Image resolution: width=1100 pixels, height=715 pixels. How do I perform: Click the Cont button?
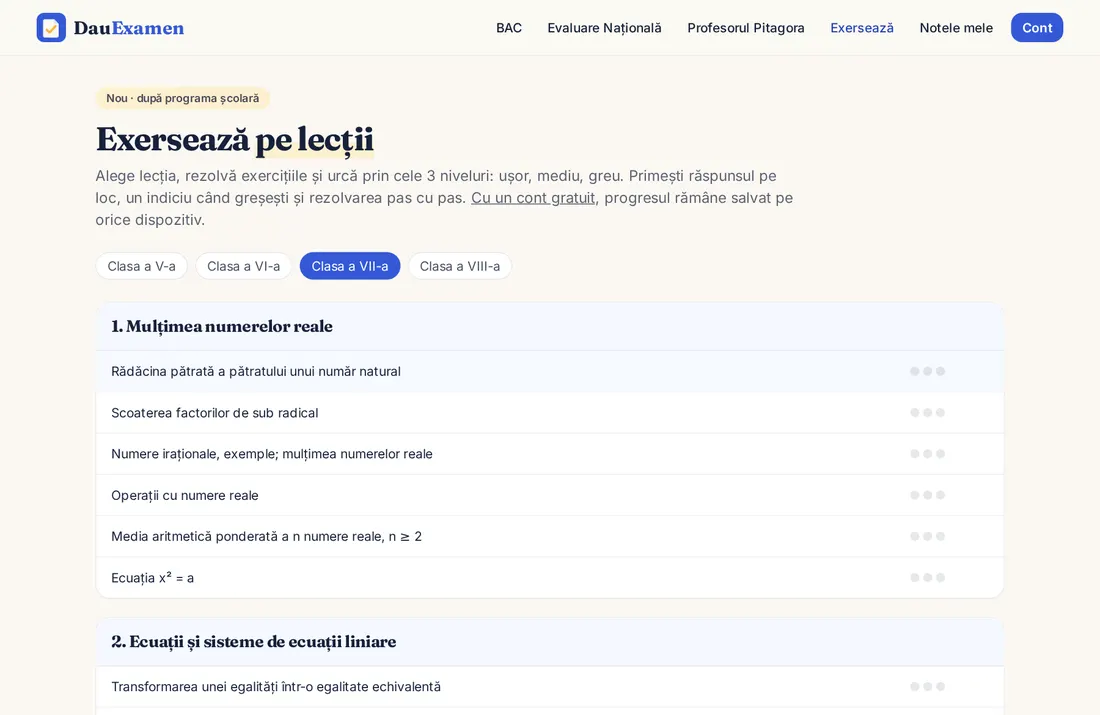pyautogui.click(x=1037, y=27)
